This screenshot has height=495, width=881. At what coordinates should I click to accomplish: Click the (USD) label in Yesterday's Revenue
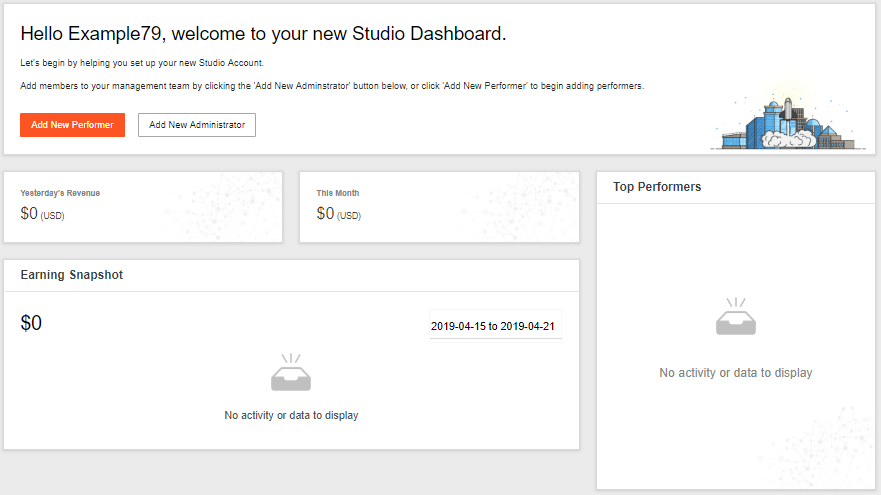coord(53,215)
